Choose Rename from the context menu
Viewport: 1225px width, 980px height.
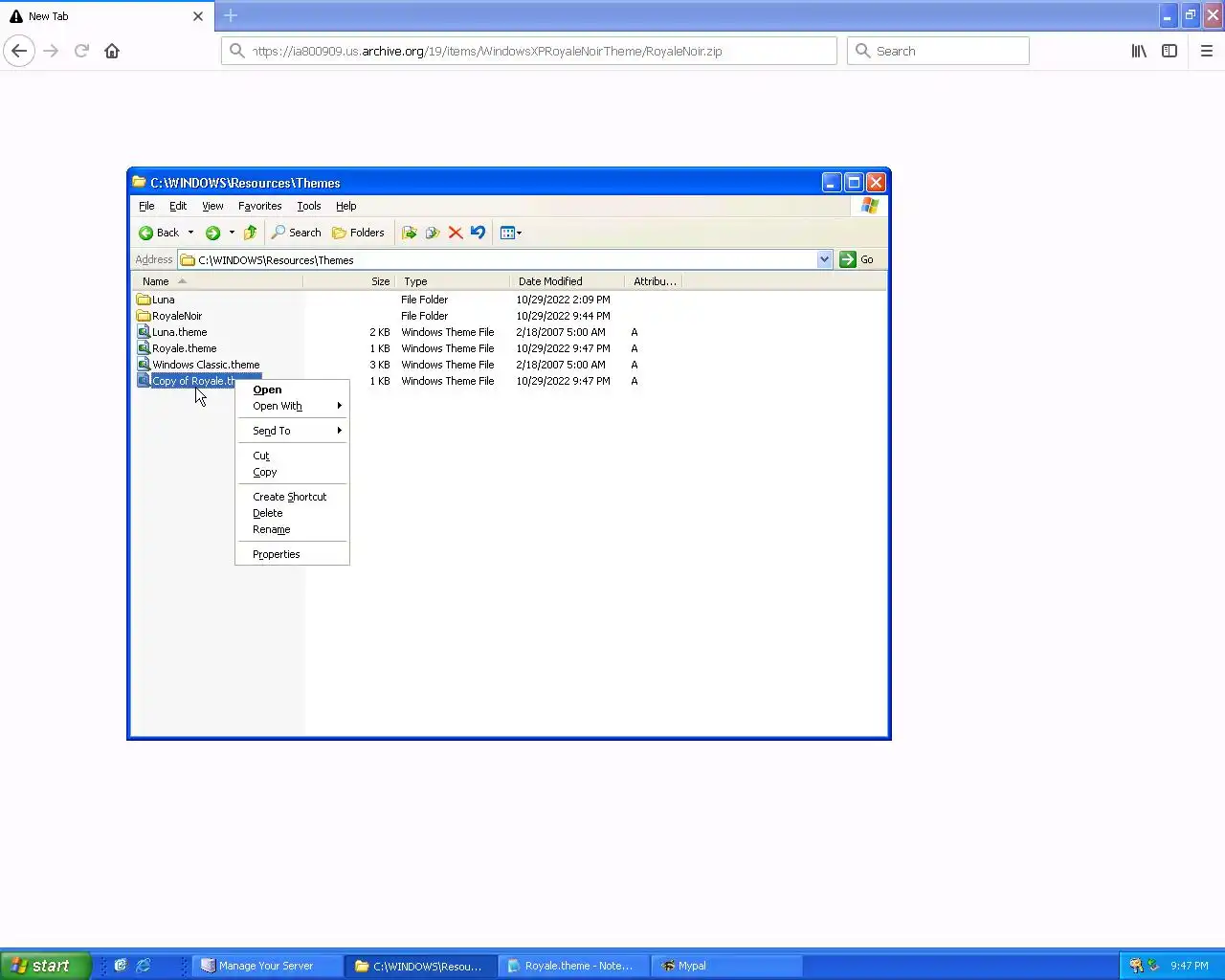click(292, 529)
